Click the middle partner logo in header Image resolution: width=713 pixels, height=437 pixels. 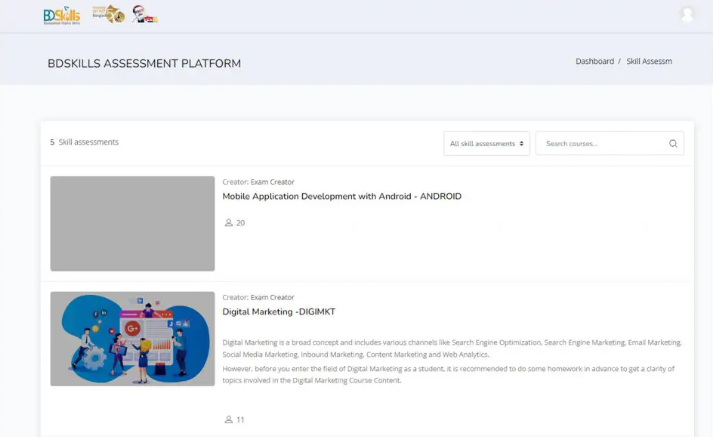pos(108,14)
